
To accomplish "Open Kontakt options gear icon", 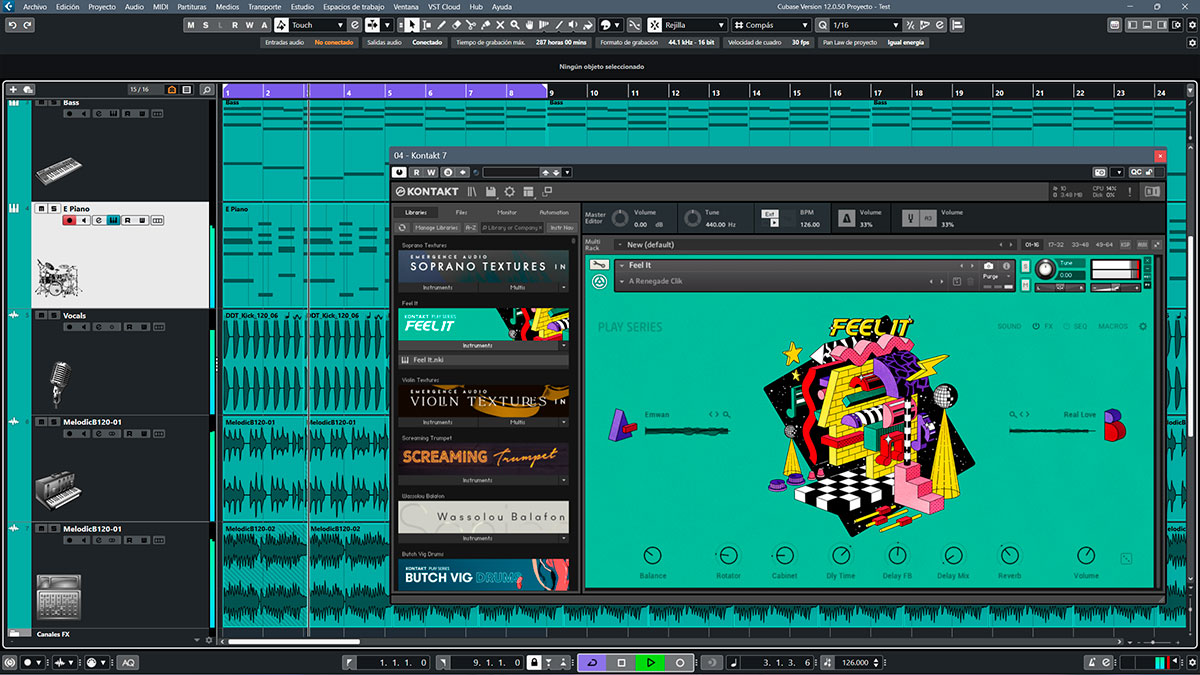I will click(509, 191).
